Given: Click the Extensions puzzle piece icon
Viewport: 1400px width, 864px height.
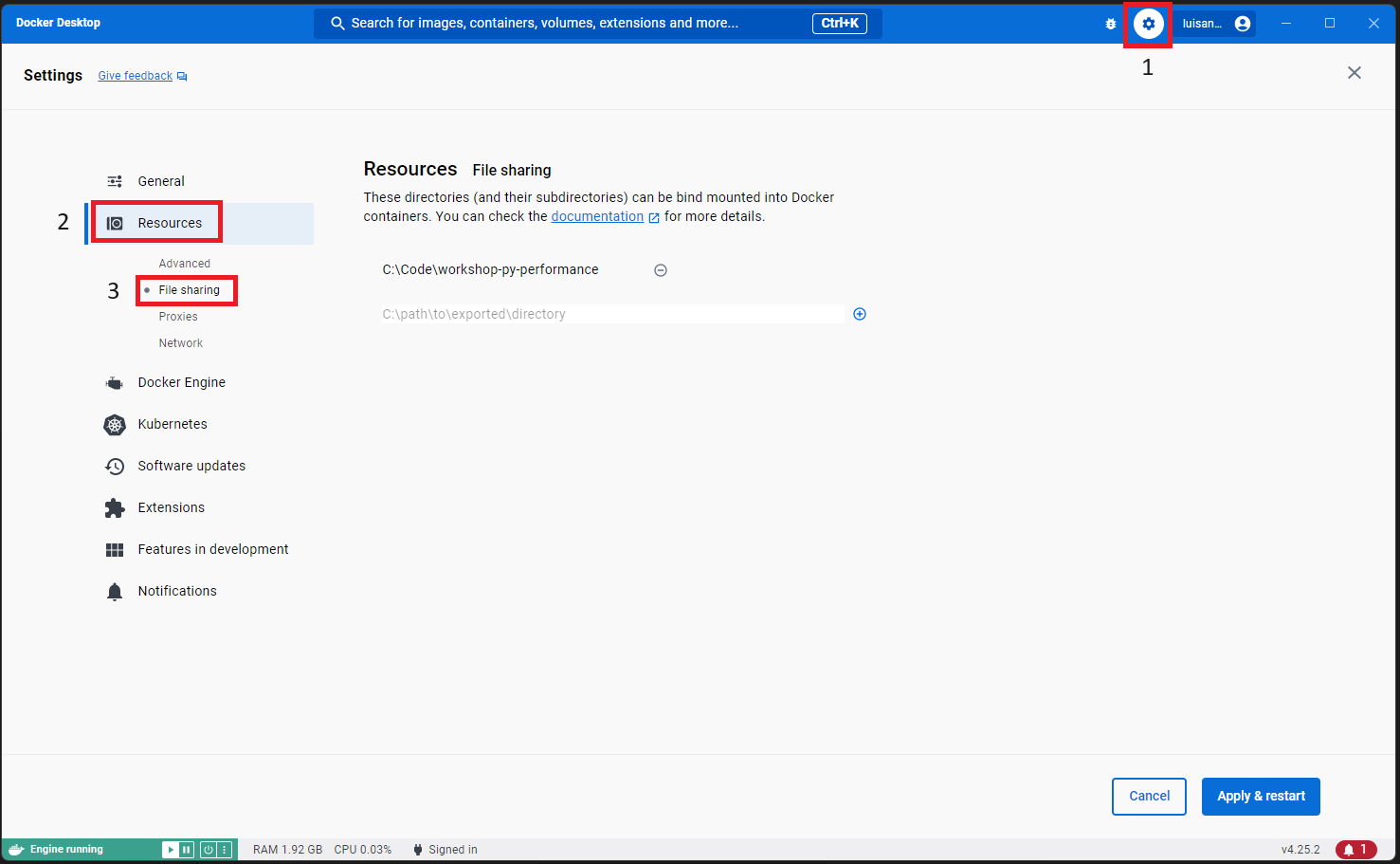Looking at the screenshot, I should 115,508.
